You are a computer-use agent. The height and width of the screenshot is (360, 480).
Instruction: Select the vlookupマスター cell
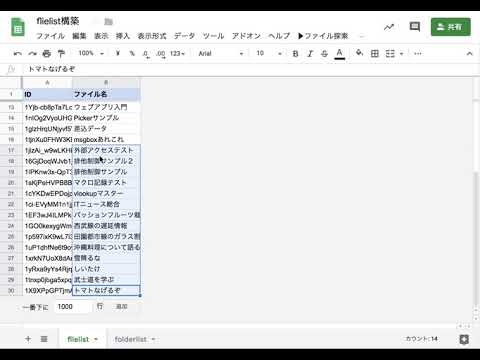coord(106,193)
